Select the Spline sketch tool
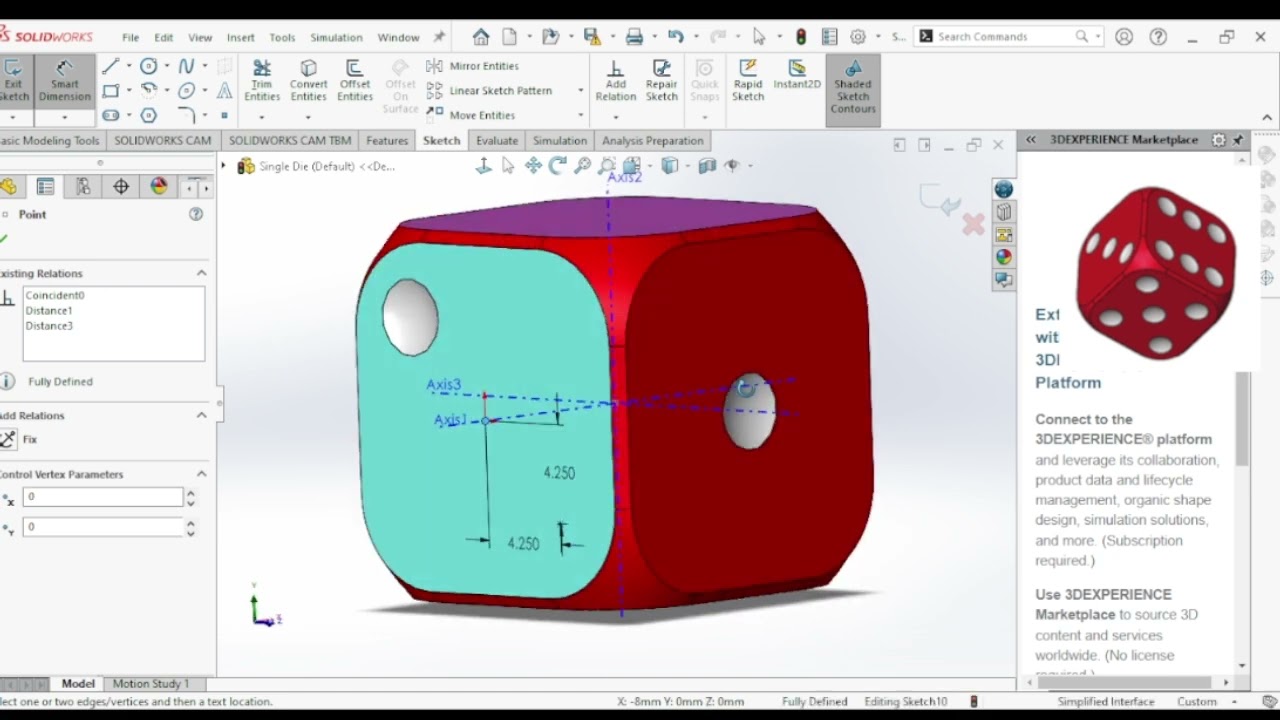1280x720 pixels. (x=186, y=66)
